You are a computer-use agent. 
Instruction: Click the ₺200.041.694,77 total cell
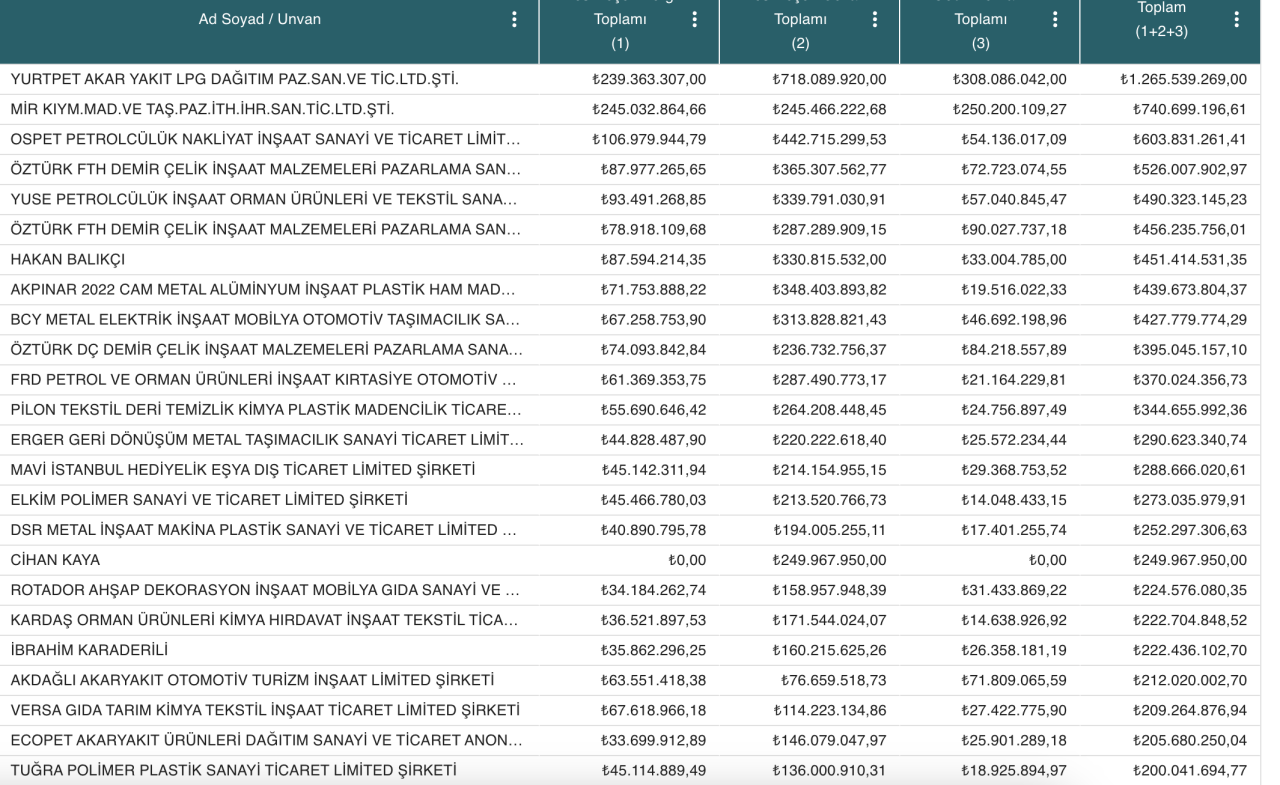click(1190, 770)
